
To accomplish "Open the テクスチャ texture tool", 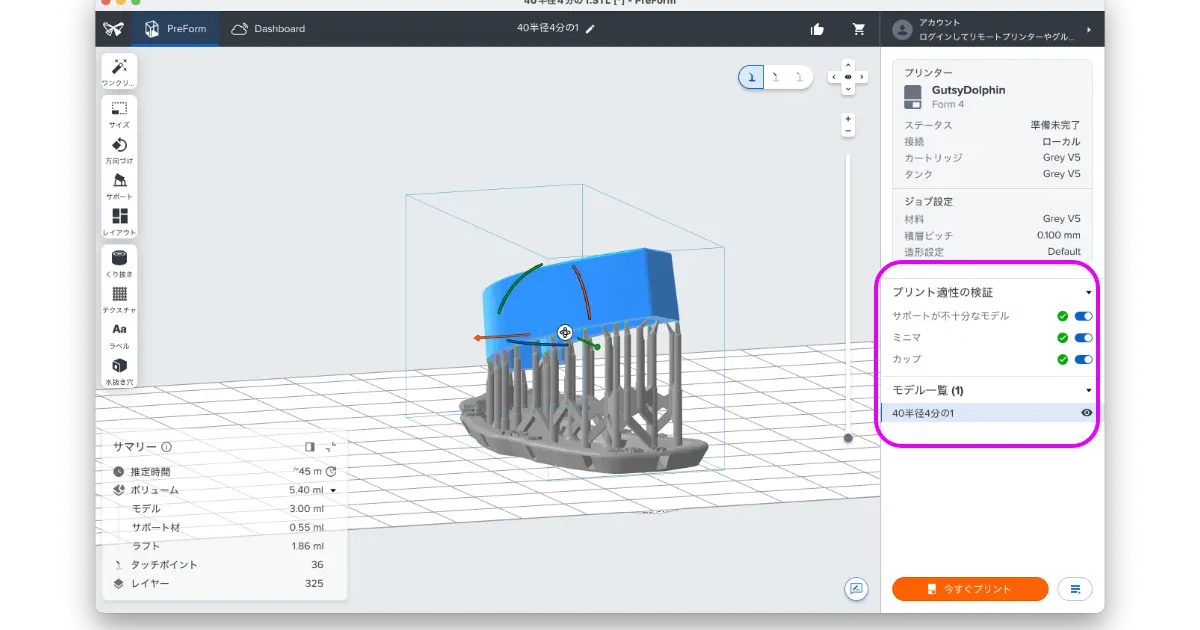I will (x=119, y=299).
